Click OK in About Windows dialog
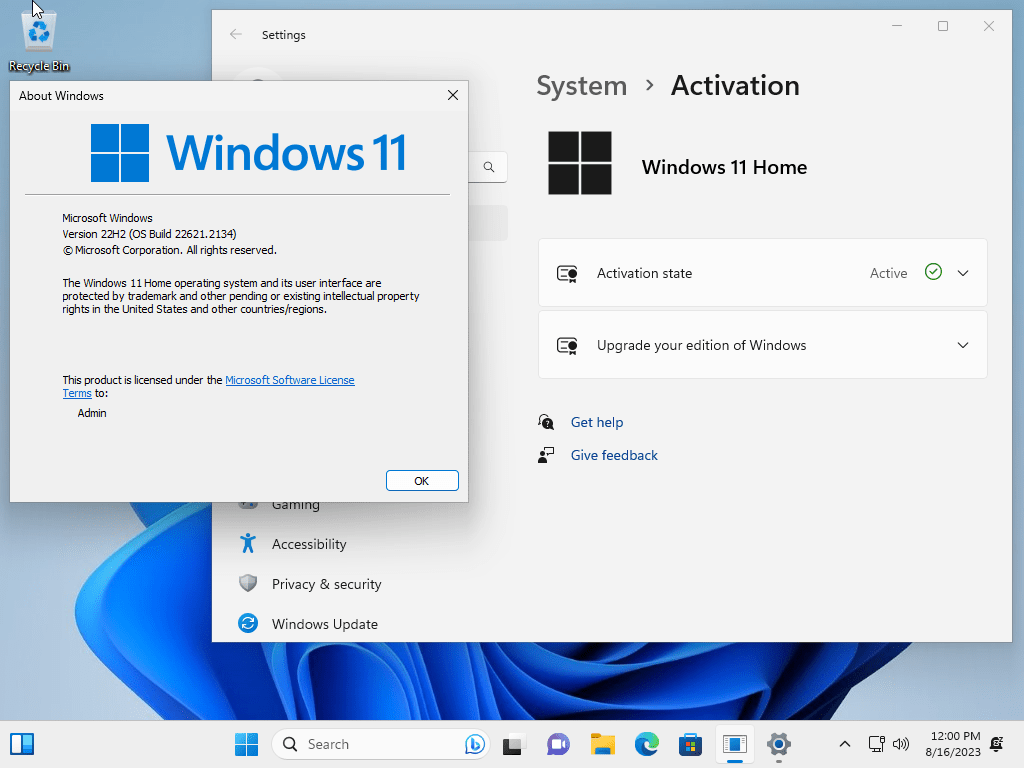The image size is (1024, 768). tap(422, 481)
